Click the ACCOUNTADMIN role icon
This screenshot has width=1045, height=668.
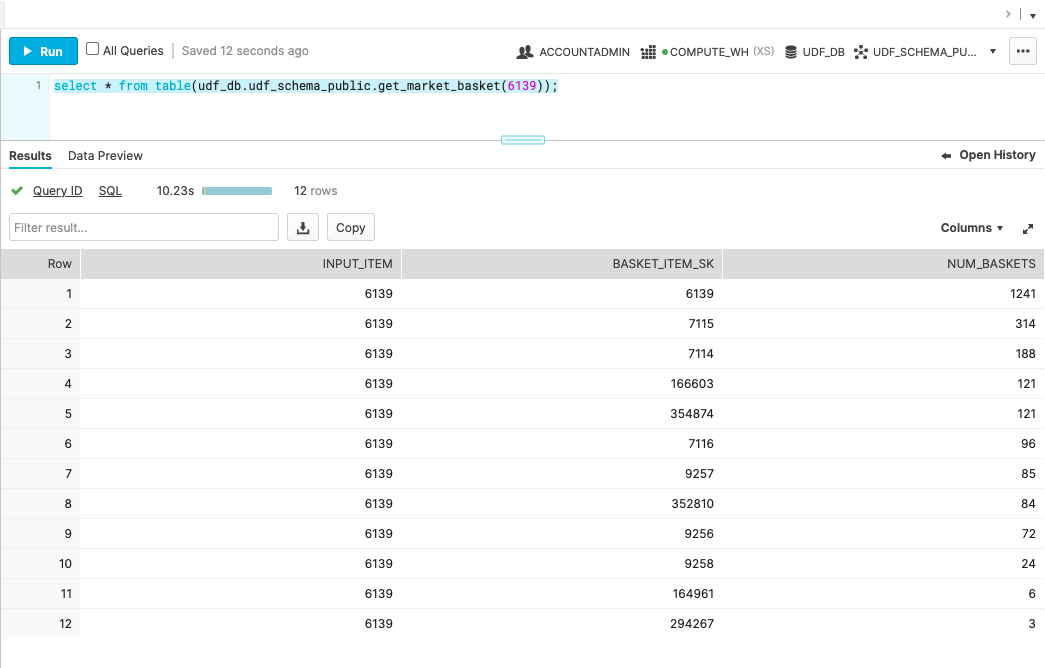(525, 52)
